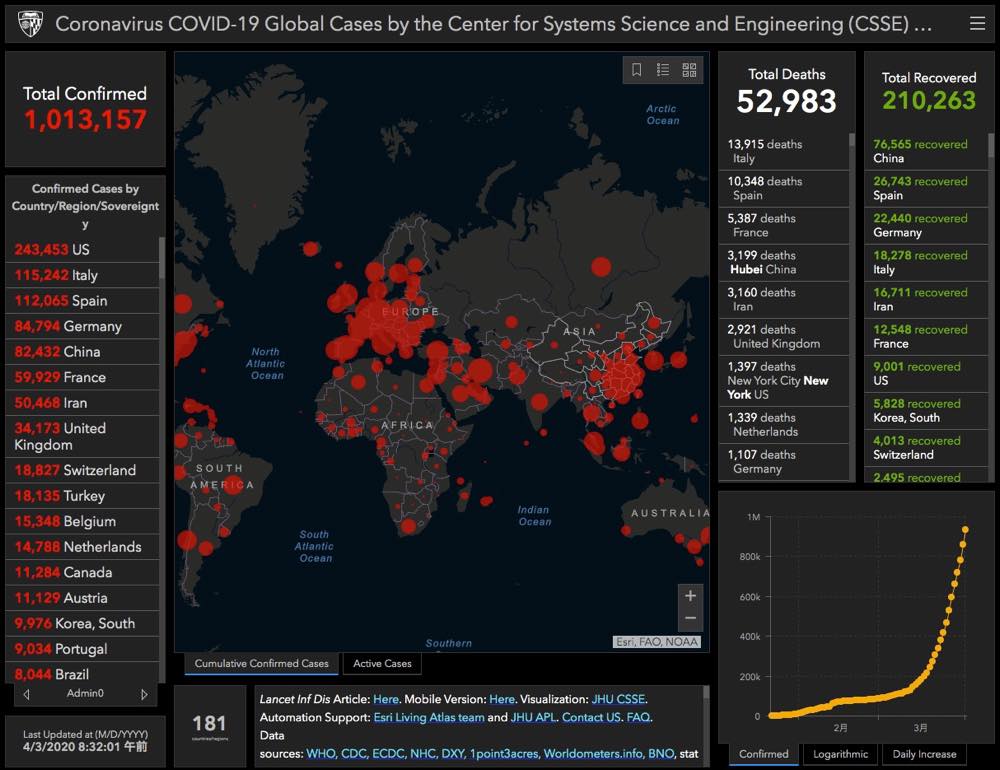
Task: Select Korea, South with 9,976 confirmed
Action: coord(82,623)
